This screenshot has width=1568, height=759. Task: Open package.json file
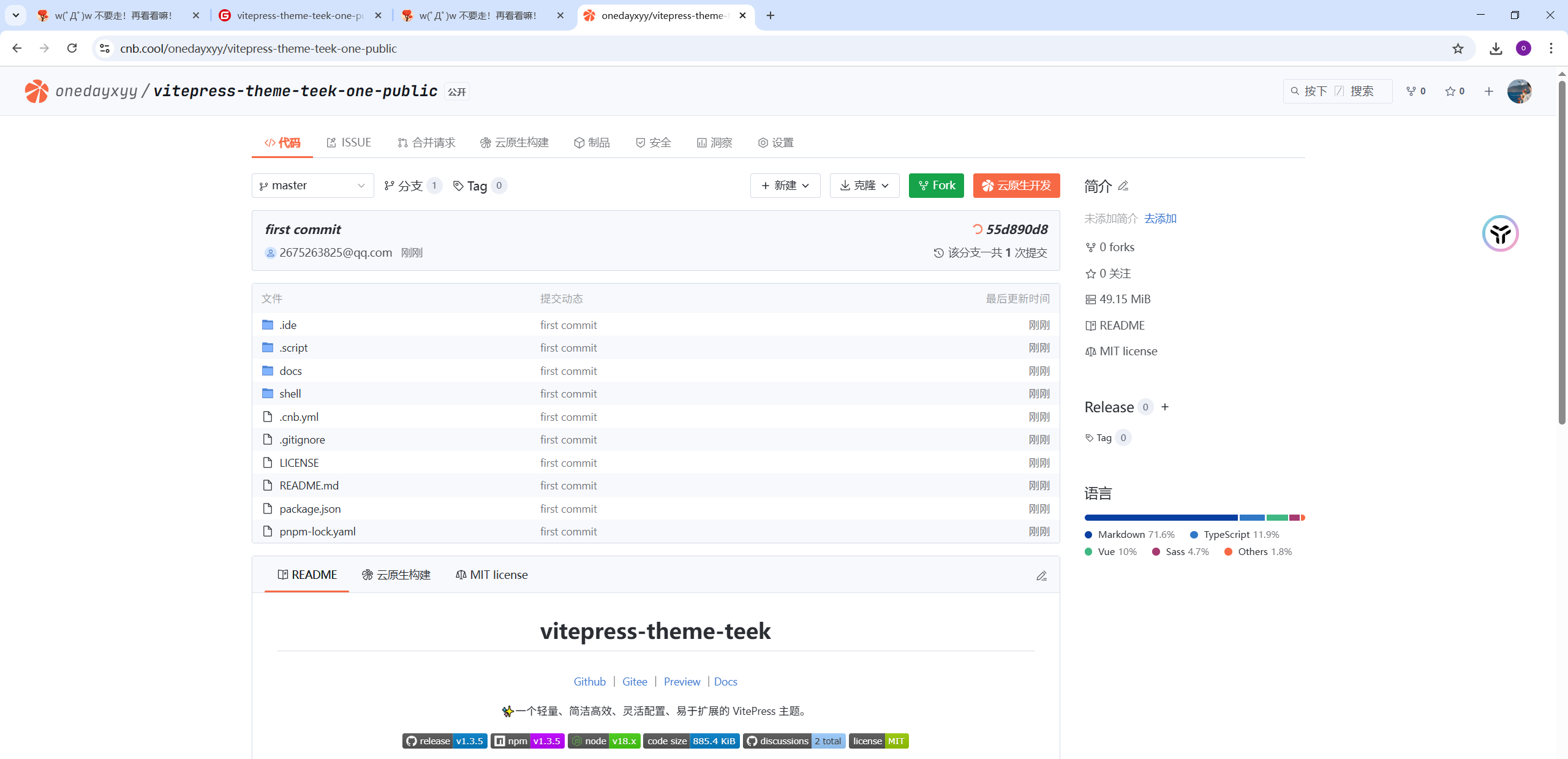click(310, 509)
